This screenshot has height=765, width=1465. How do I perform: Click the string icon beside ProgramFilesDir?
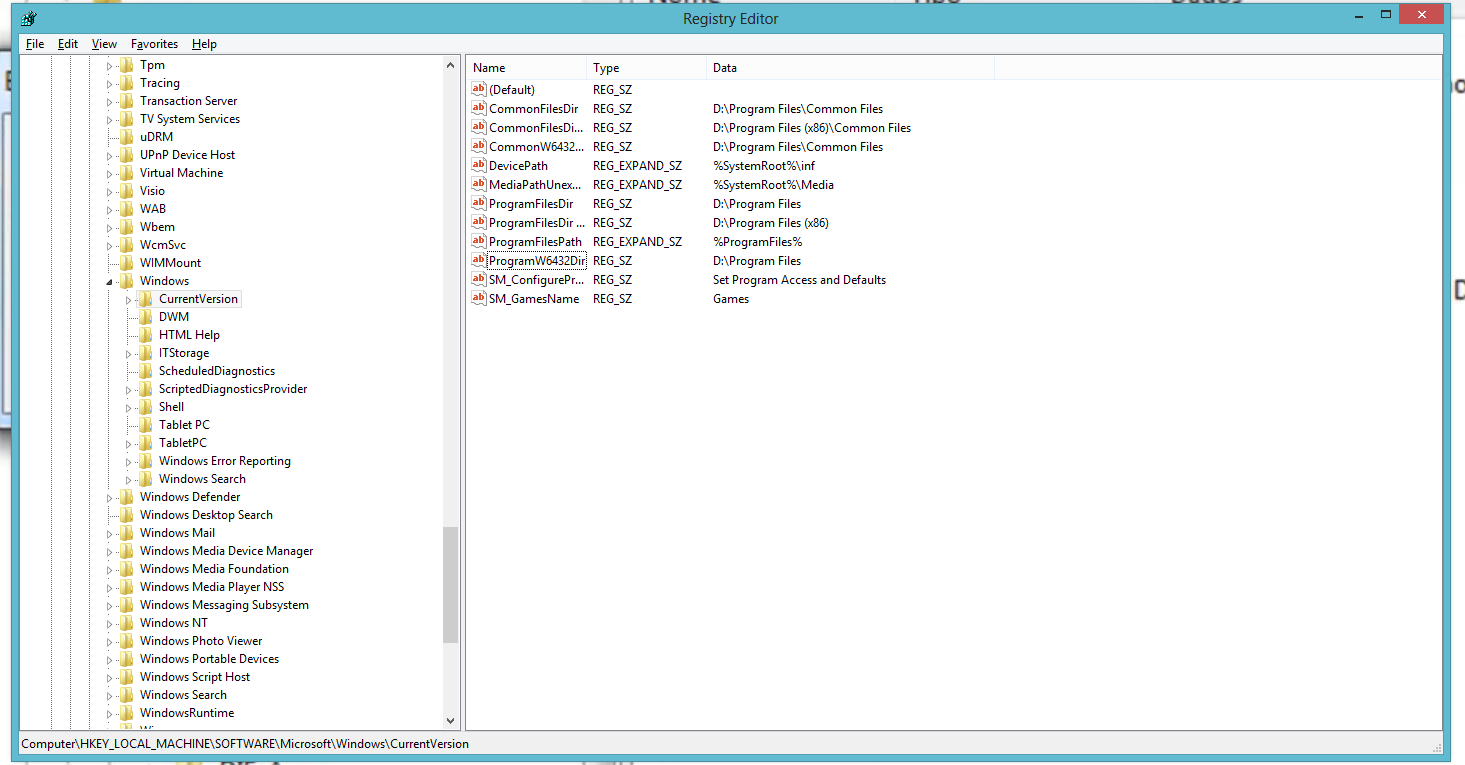click(478, 203)
